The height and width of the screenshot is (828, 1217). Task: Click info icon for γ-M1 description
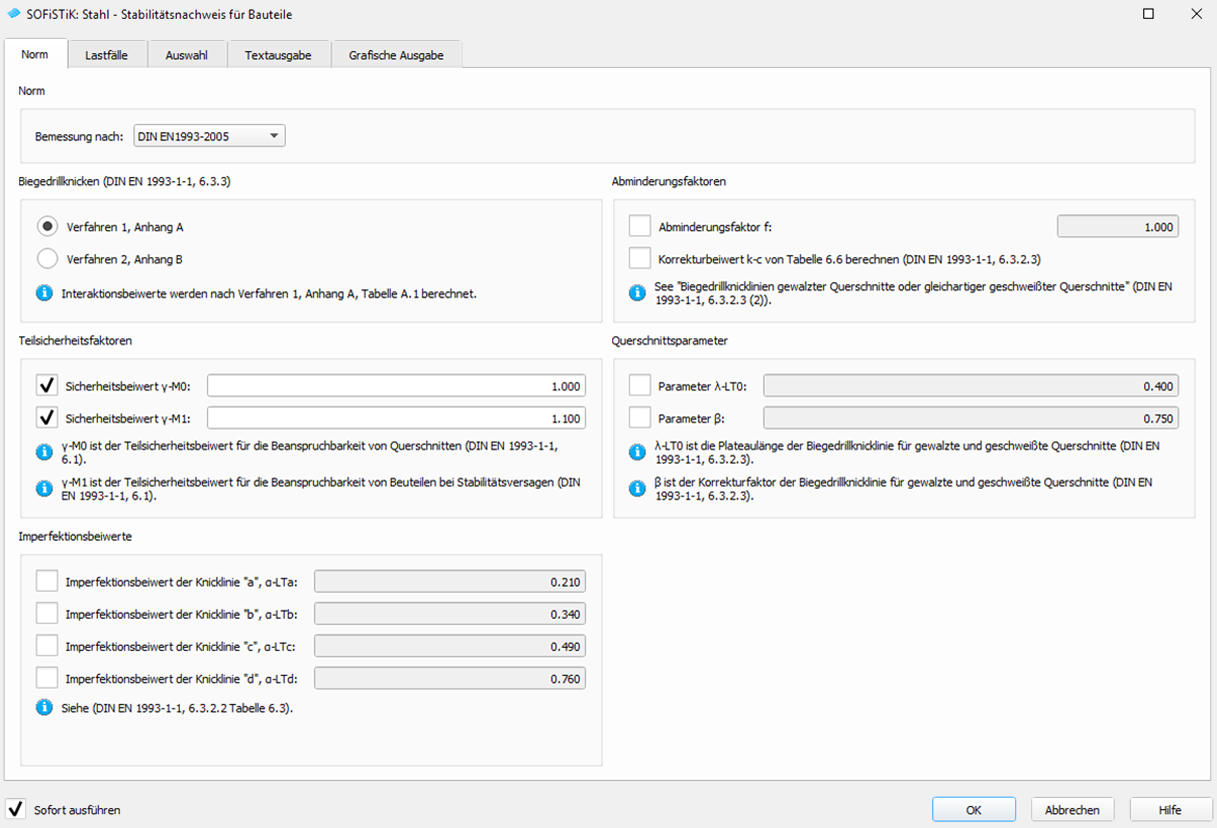click(45, 488)
